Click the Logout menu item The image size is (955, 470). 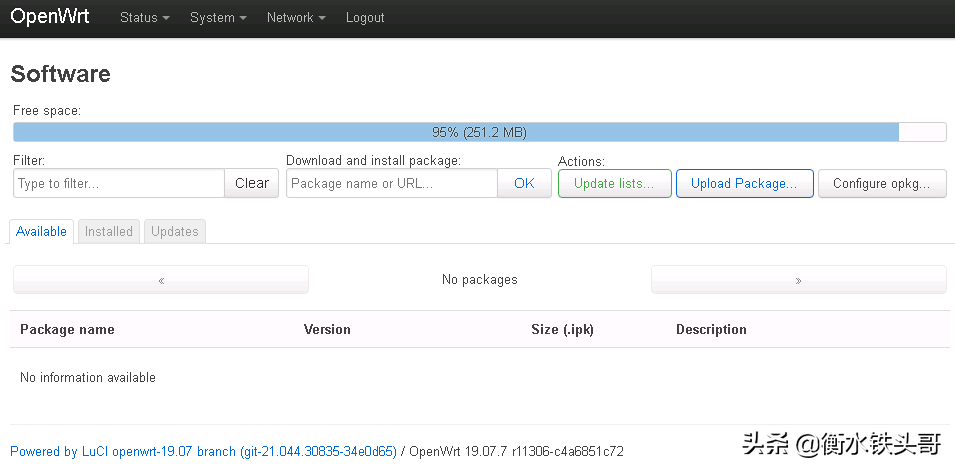coord(365,18)
